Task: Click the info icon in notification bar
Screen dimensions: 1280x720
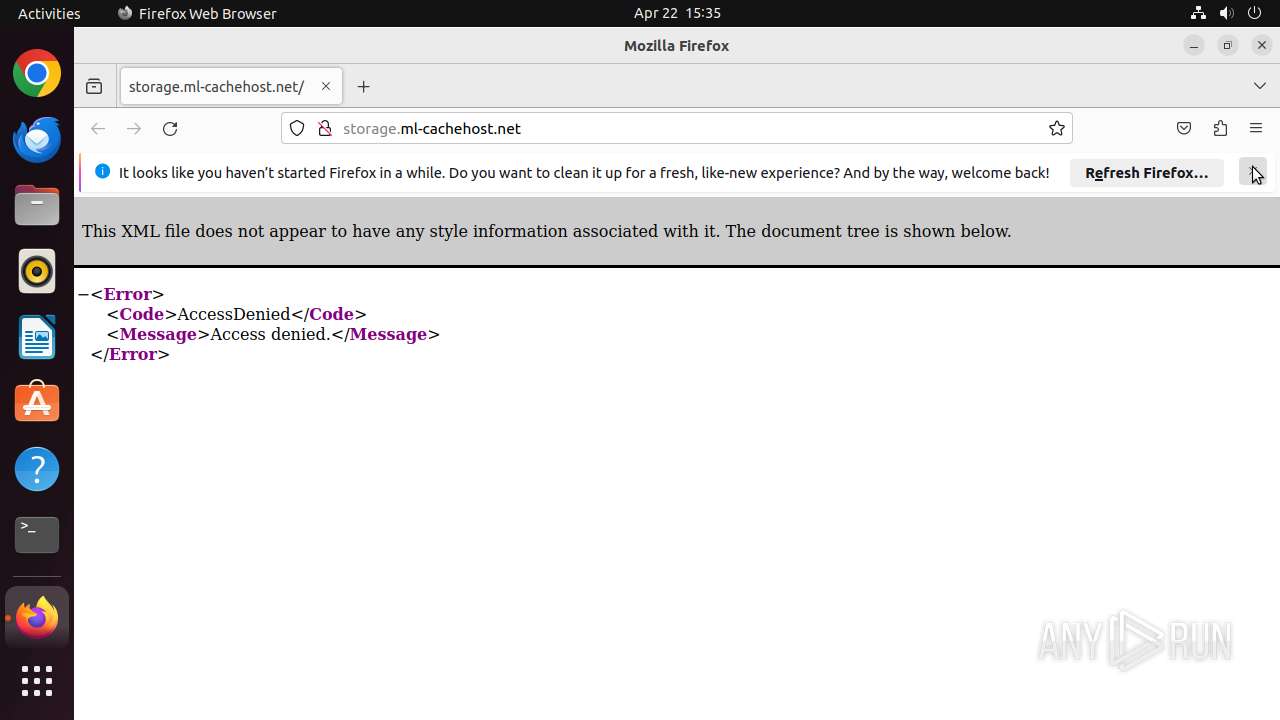Action: click(x=102, y=172)
